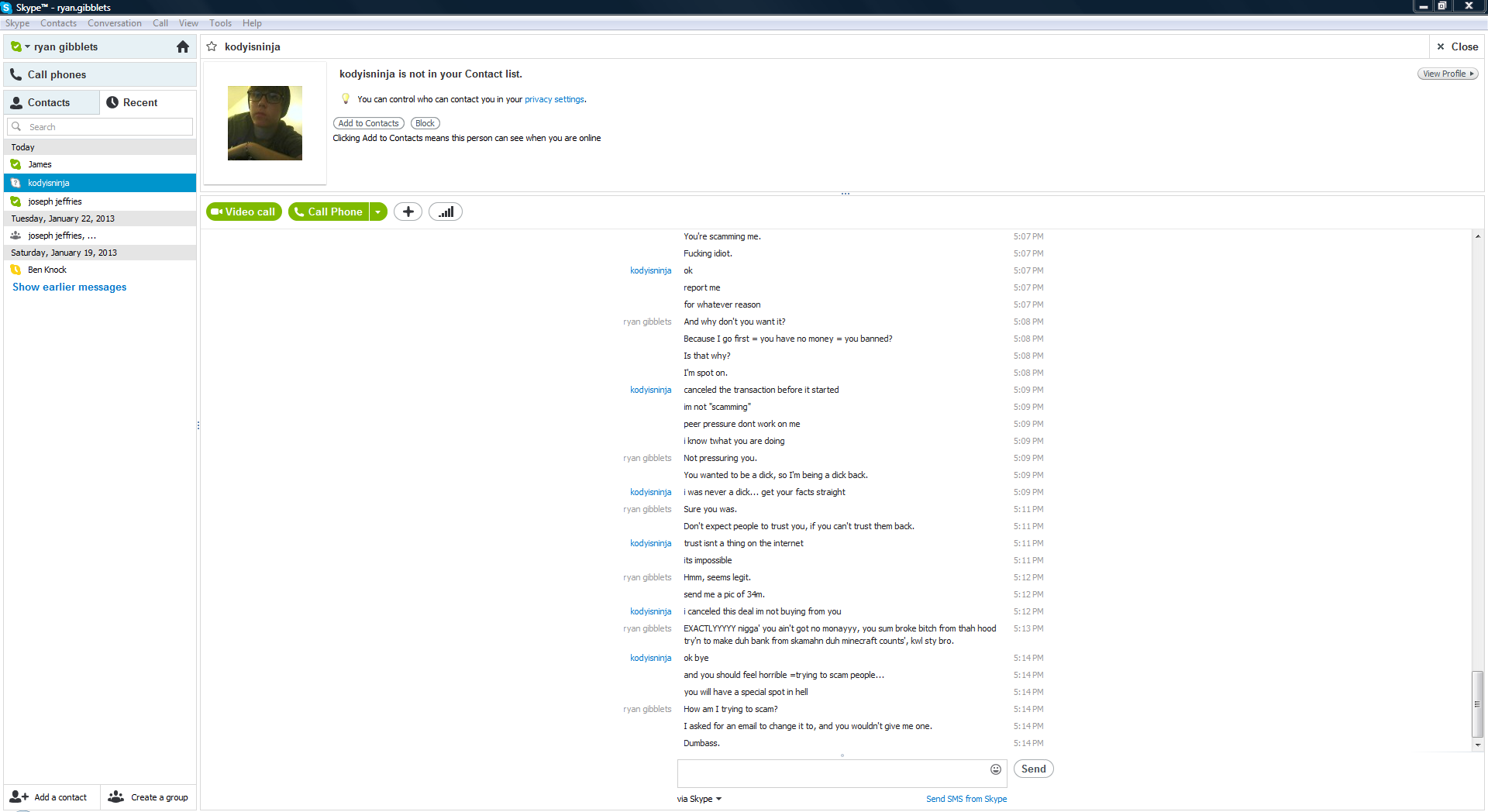The width and height of the screenshot is (1488, 812).
Task: Click kodyisninja sender name beside 'ok bye'
Action: pos(650,658)
